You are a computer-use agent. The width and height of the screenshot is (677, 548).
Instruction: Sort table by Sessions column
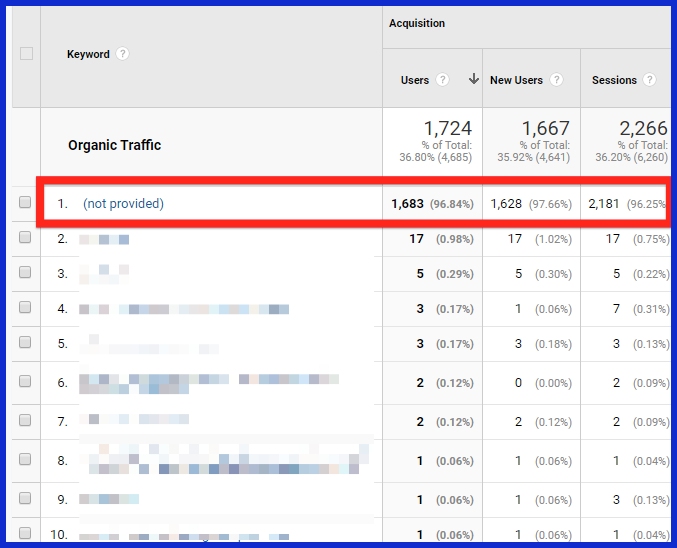(x=614, y=80)
